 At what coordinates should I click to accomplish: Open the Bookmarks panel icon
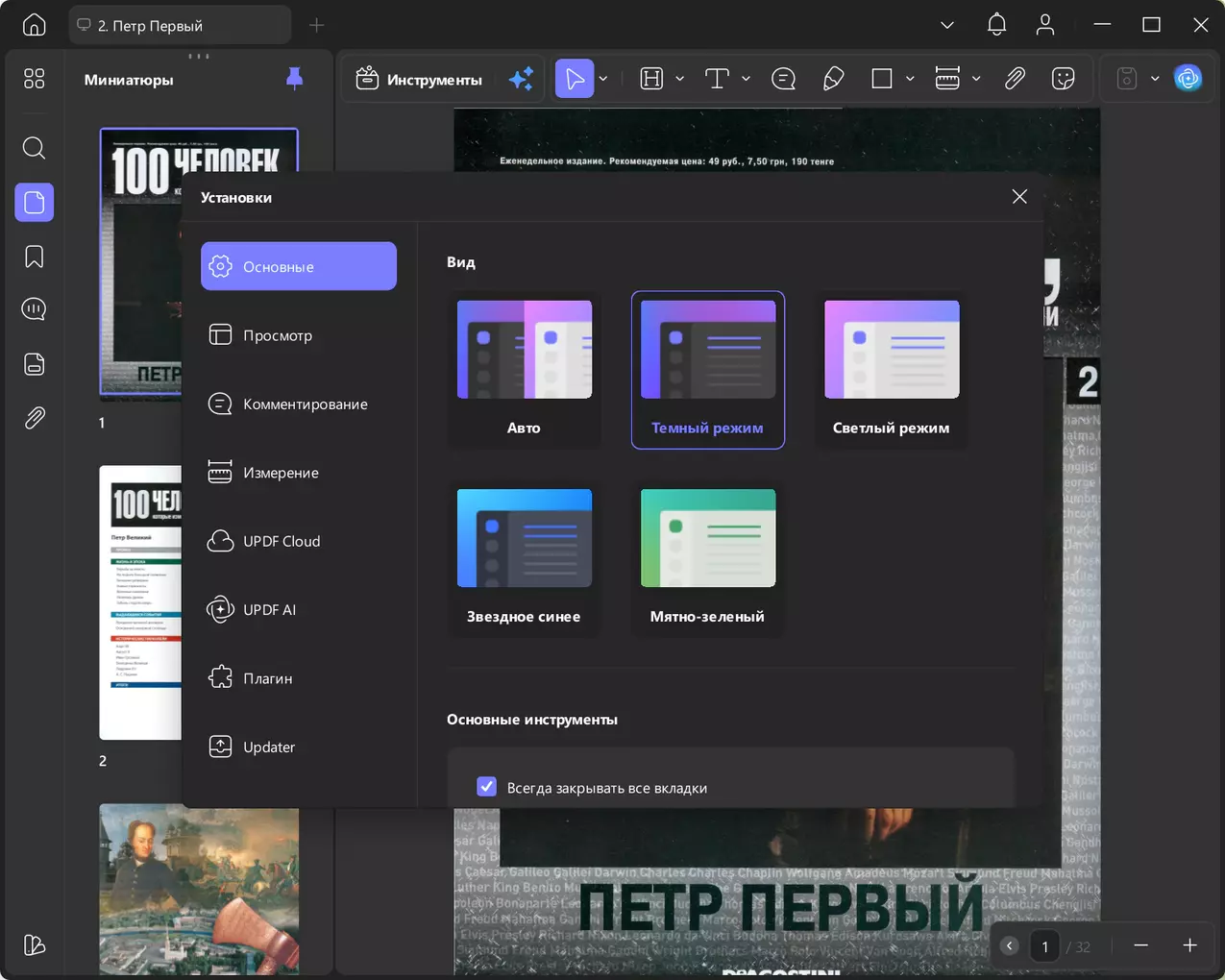coord(35,257)
